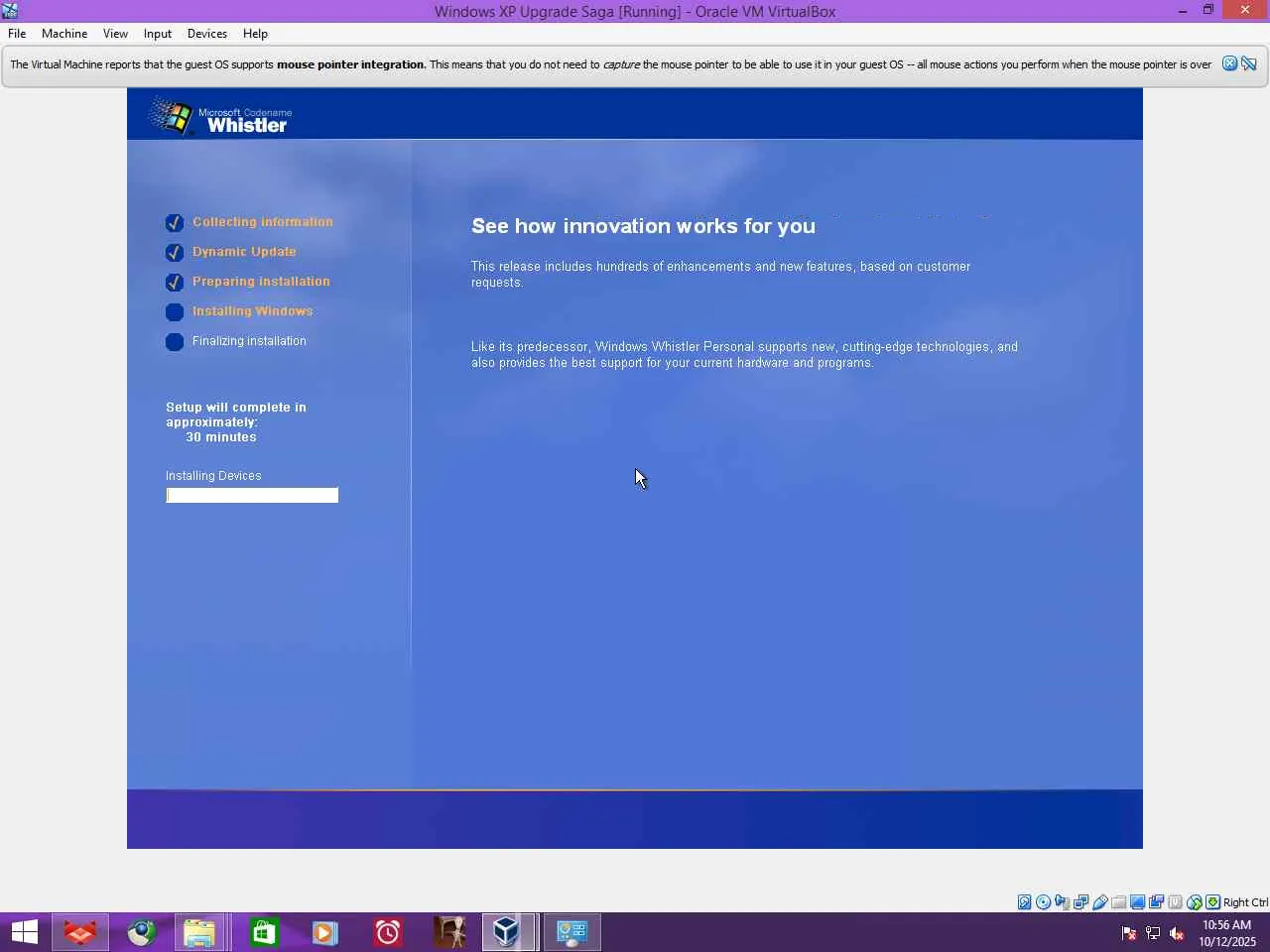Click the 'Installing Windows' setup step
This screenshot has height=952, width=1270.
coord(252,311)
